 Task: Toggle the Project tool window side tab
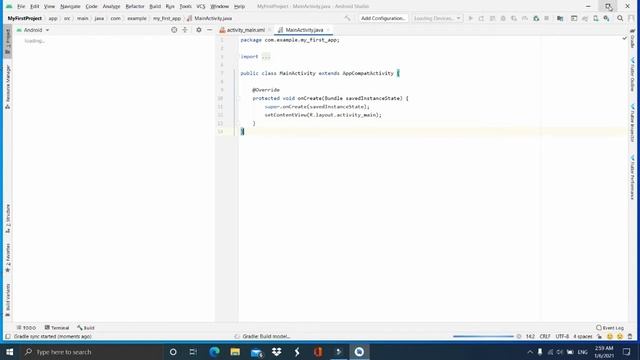tap(8, 42)
